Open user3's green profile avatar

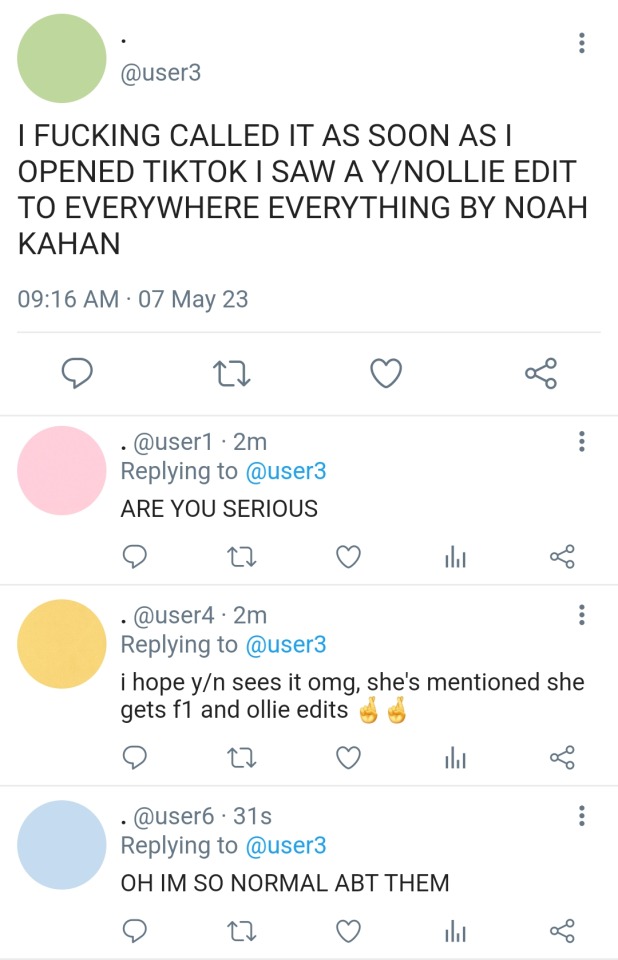[x=62, y=59]
